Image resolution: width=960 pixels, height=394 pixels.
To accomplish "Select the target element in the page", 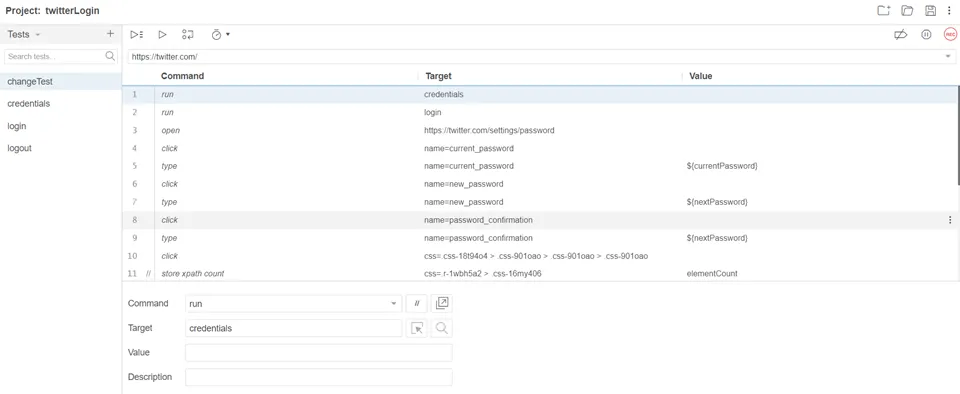I will pyautogui.click(x=417, y=329).
